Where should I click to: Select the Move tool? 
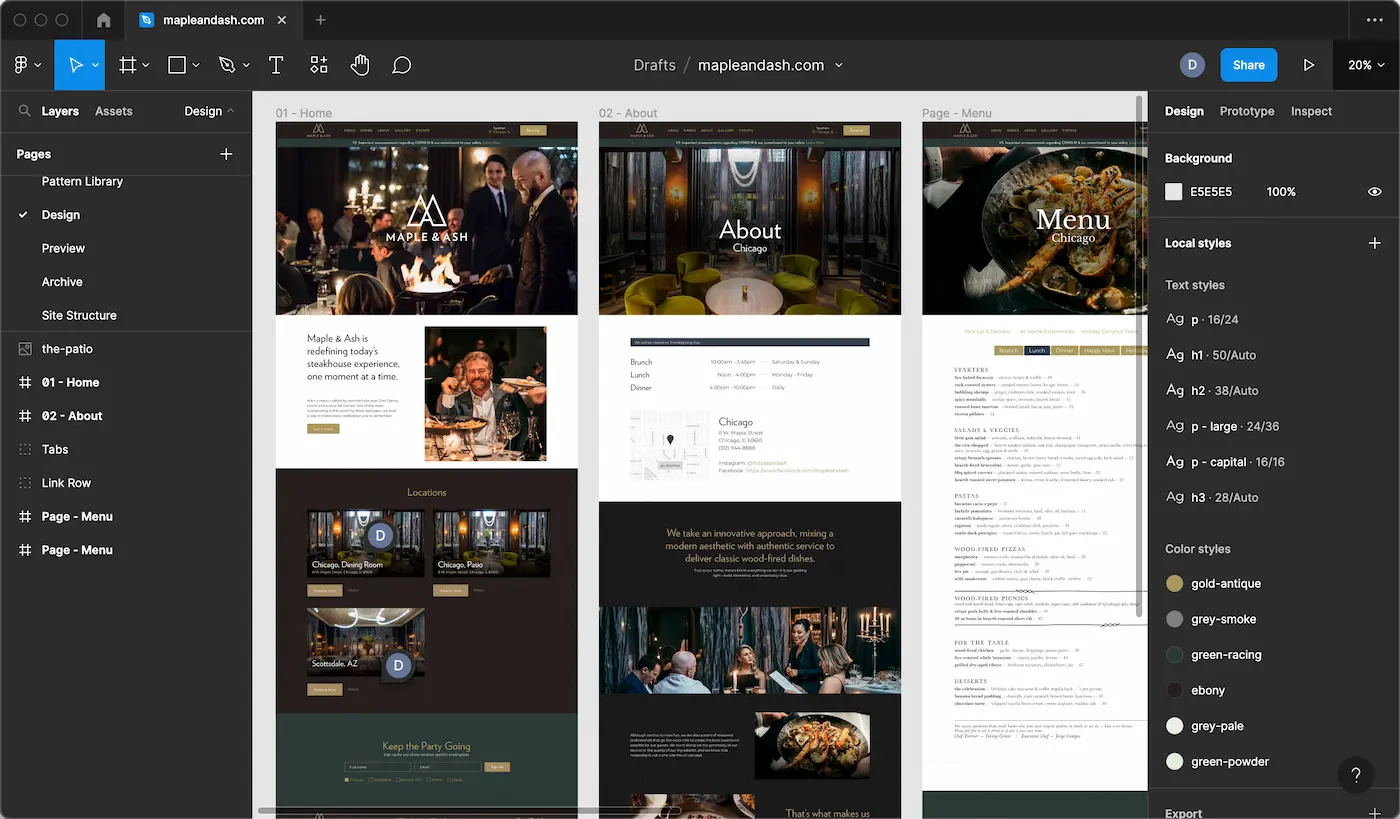coord(75,65)
